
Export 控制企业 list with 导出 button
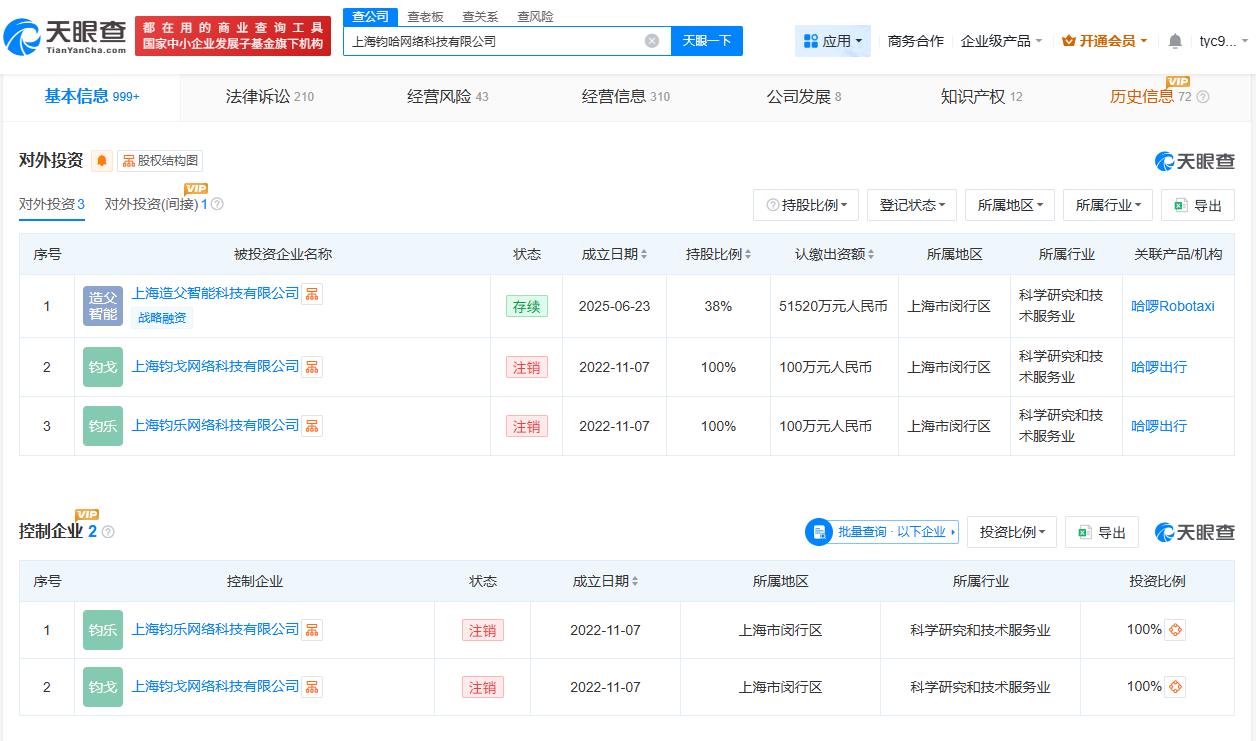[1101, 533]
